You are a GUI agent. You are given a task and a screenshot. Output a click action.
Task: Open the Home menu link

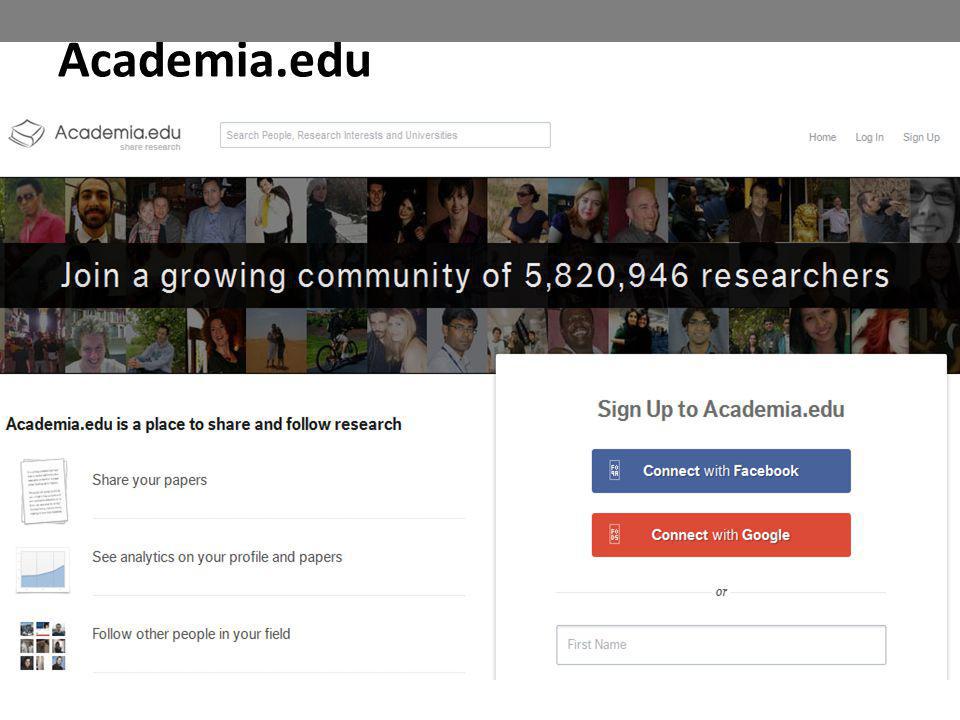coord(822,137)
